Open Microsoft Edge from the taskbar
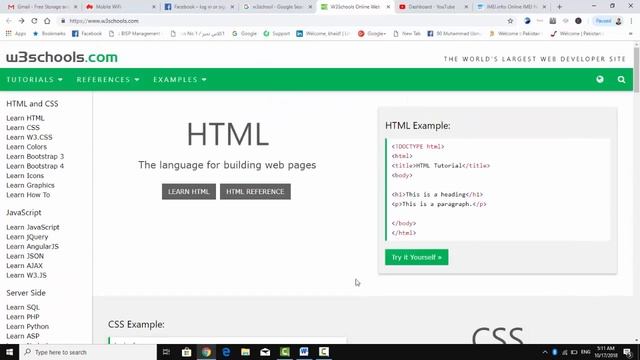Image resolution: width=640 pixels, height=360 pixels. click(226, 352)
